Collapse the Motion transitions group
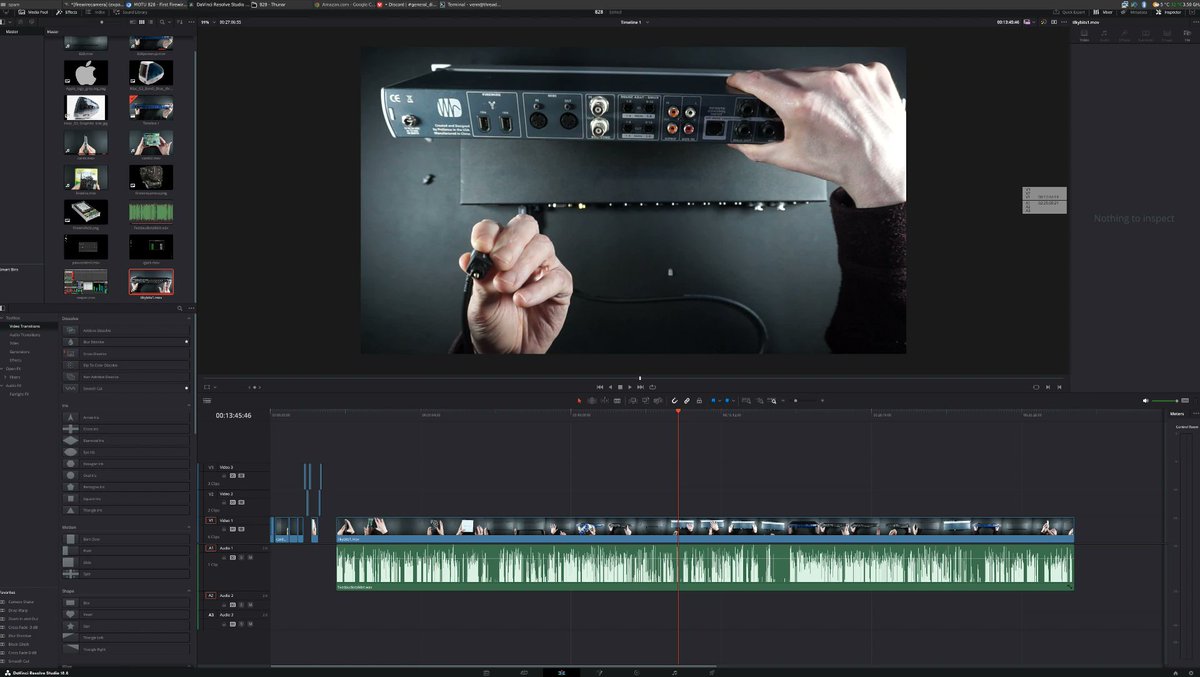Image resolution: width=1200 pixels, height=677 pixels. coord(190,527)
